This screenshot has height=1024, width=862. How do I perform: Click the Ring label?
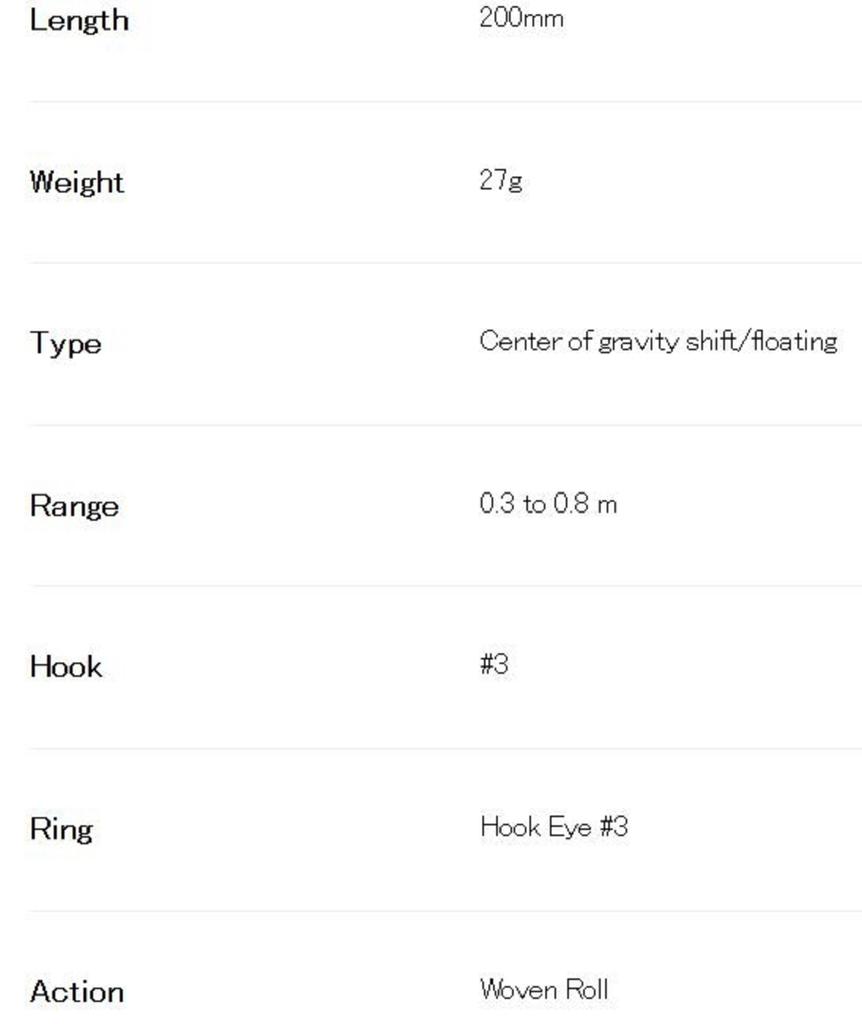tap(61, 829)
